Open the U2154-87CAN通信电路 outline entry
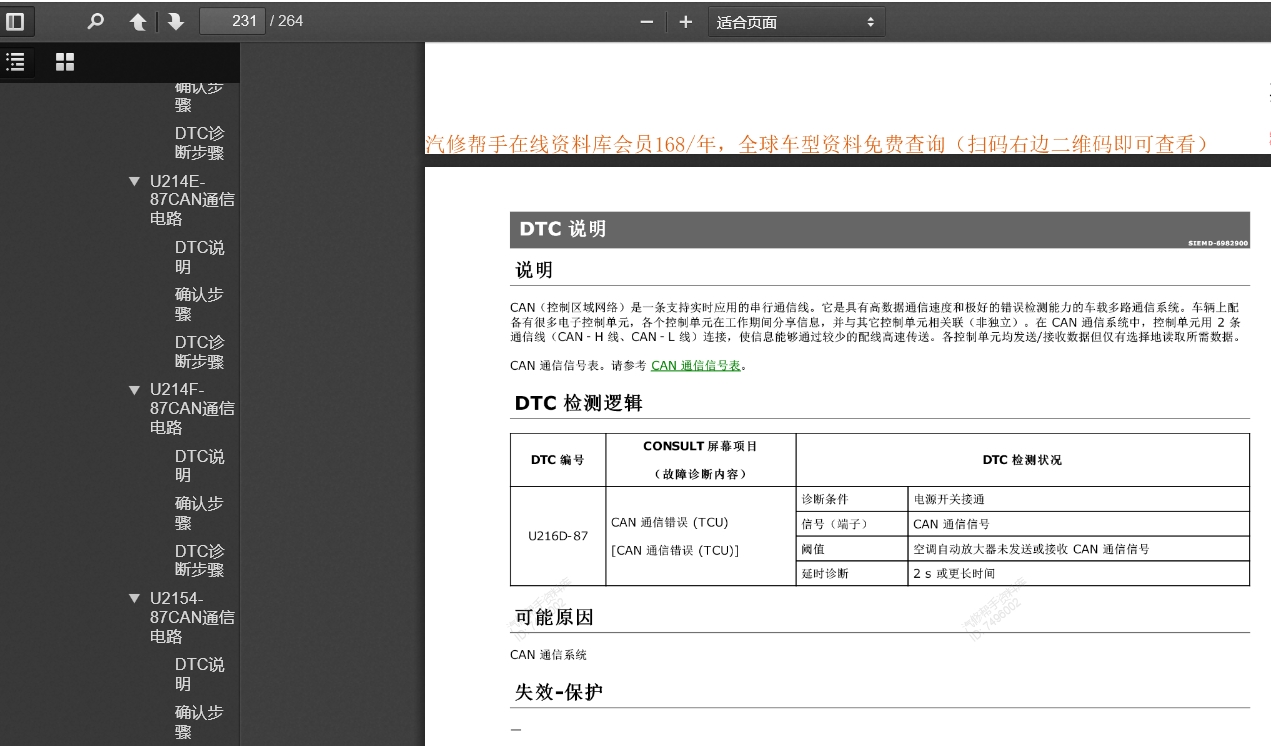The width and height of the screenshot is (1271, 746). (x=192, y=617)
